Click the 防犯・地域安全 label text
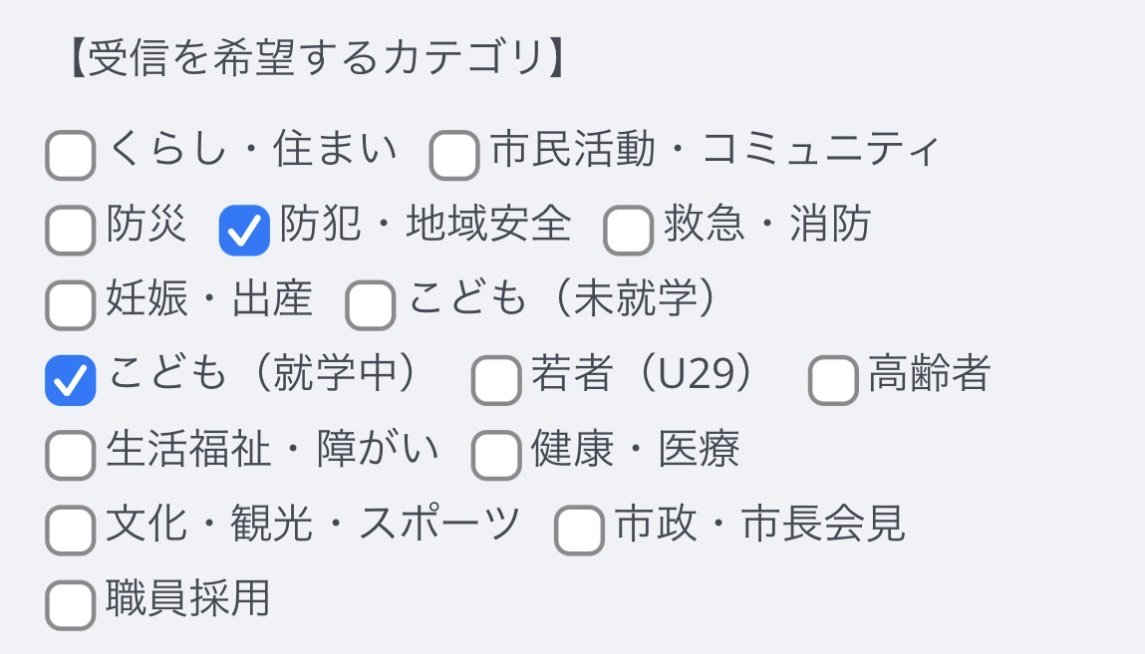1145x654 pixels. [x=425, y=225]
